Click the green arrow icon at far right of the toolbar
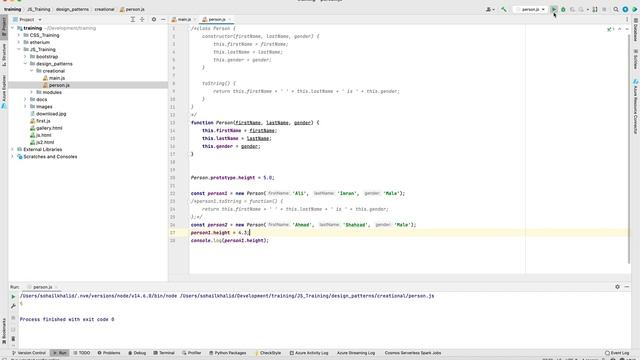The height and width of the screenshot is (360, 640). (x=635, y=9)
